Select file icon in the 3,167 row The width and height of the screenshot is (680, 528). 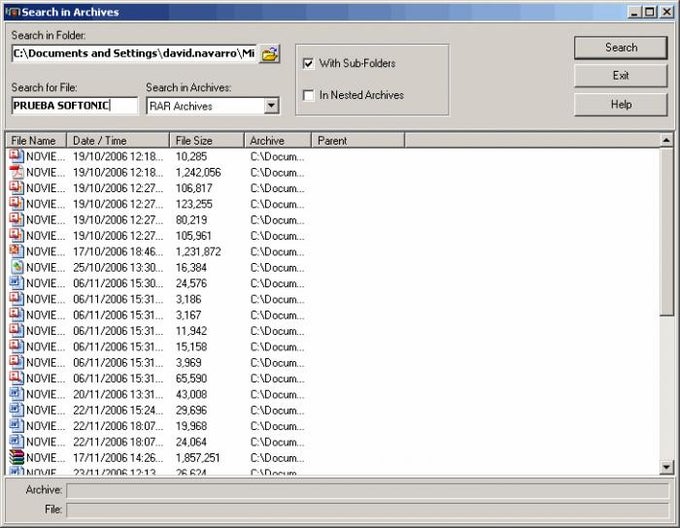(x=16, y=315)
